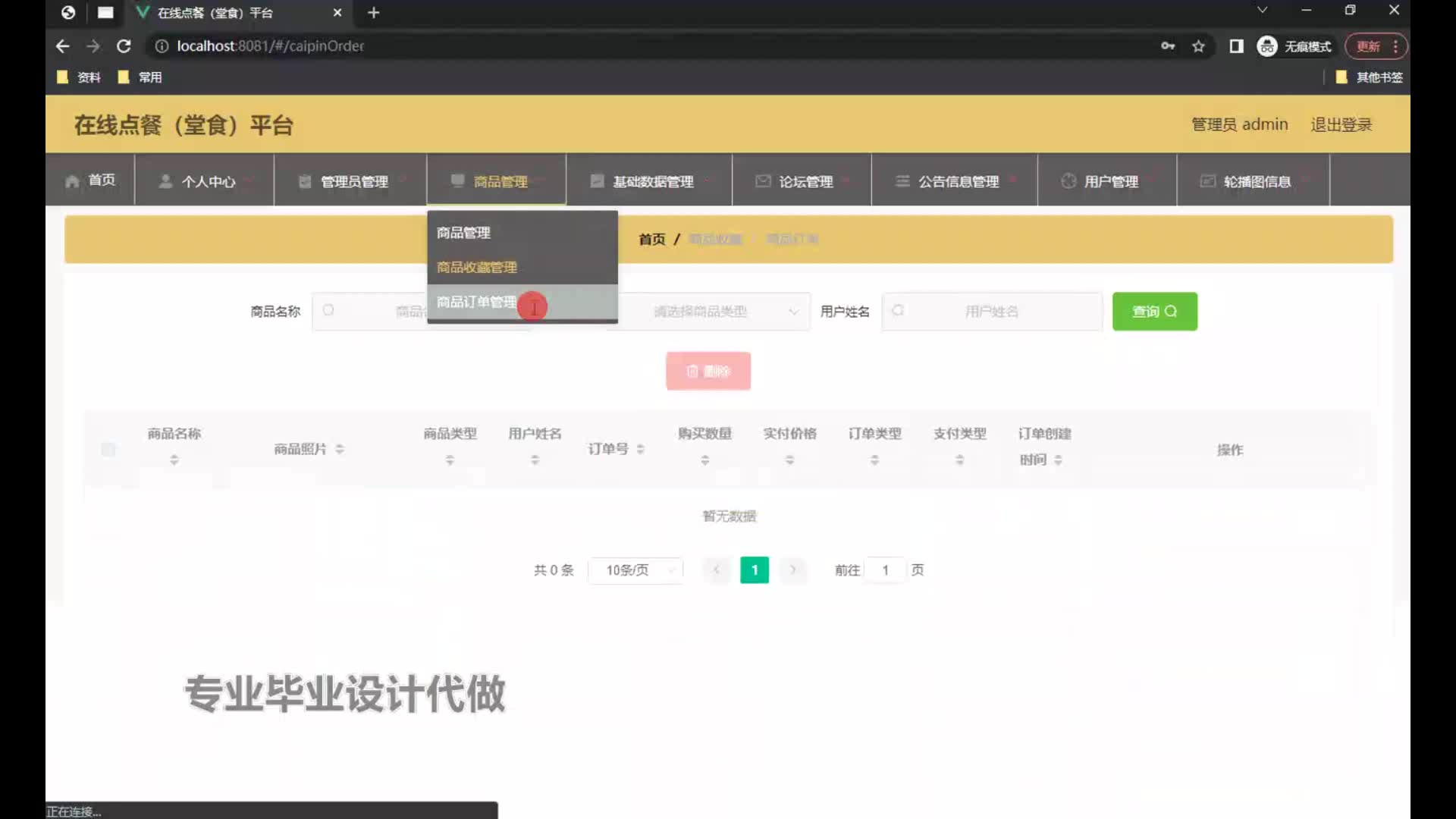Click the 轮播图信息 image icon
The image size is (1456, 819).
click(1207, 181)
